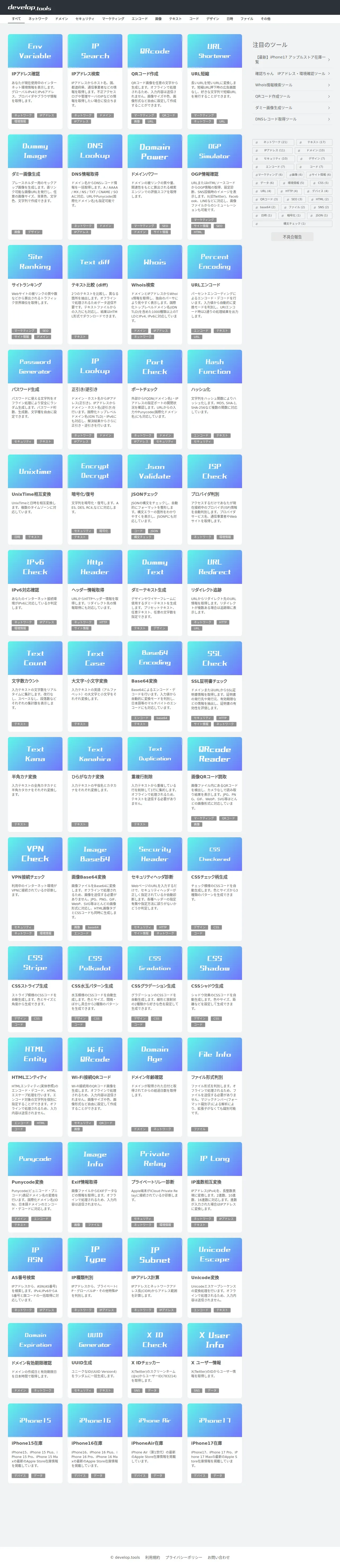Switch to the セキュリティ navigation tab

pos(85,19)
